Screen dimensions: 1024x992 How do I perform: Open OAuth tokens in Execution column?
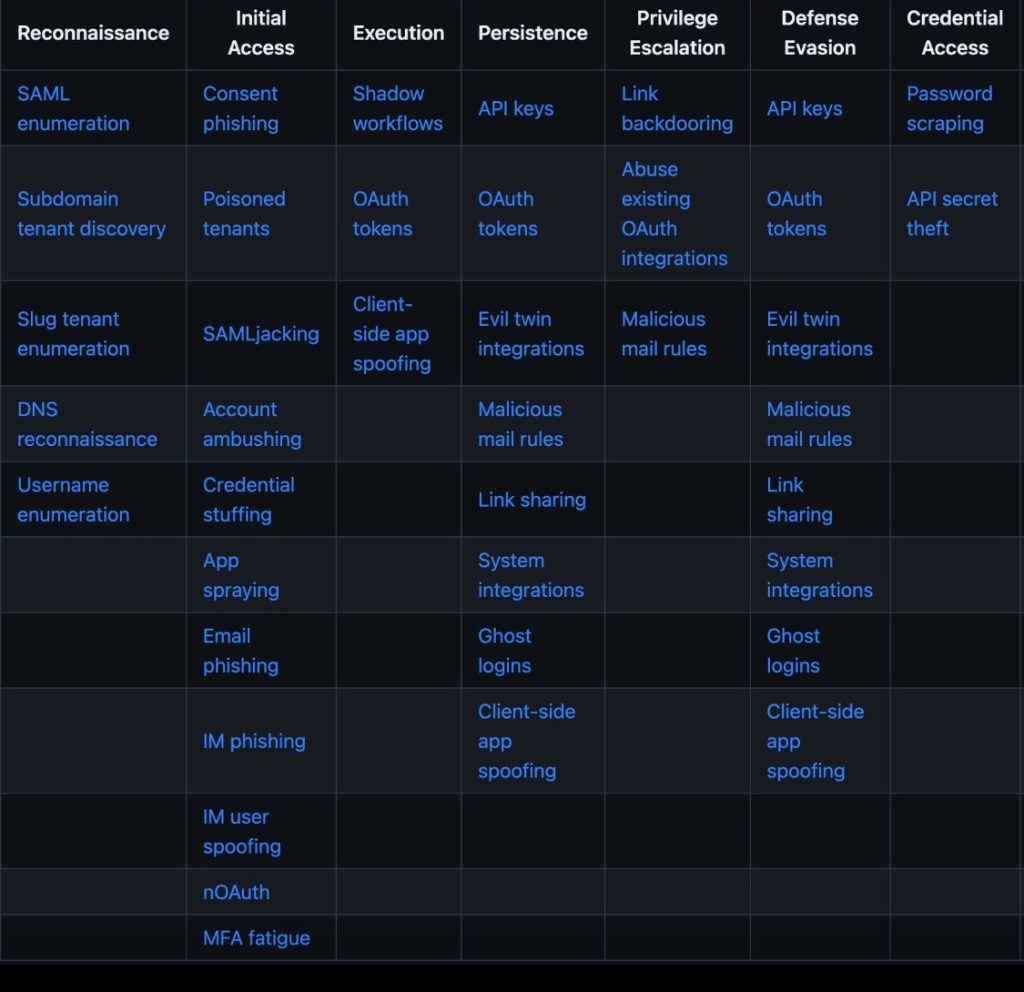[x=383, y=214]
